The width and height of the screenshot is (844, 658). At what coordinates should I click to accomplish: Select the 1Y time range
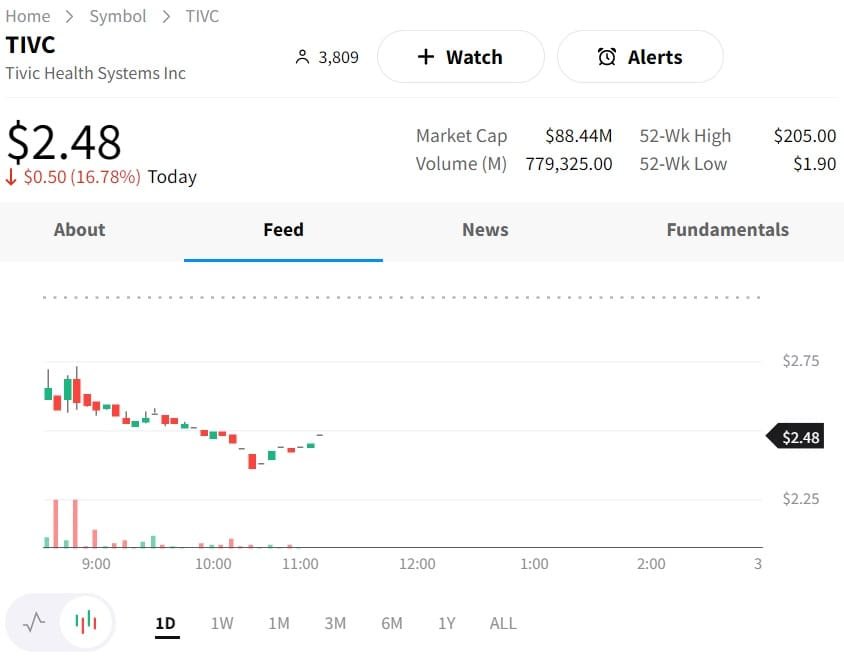click(447, 623)
